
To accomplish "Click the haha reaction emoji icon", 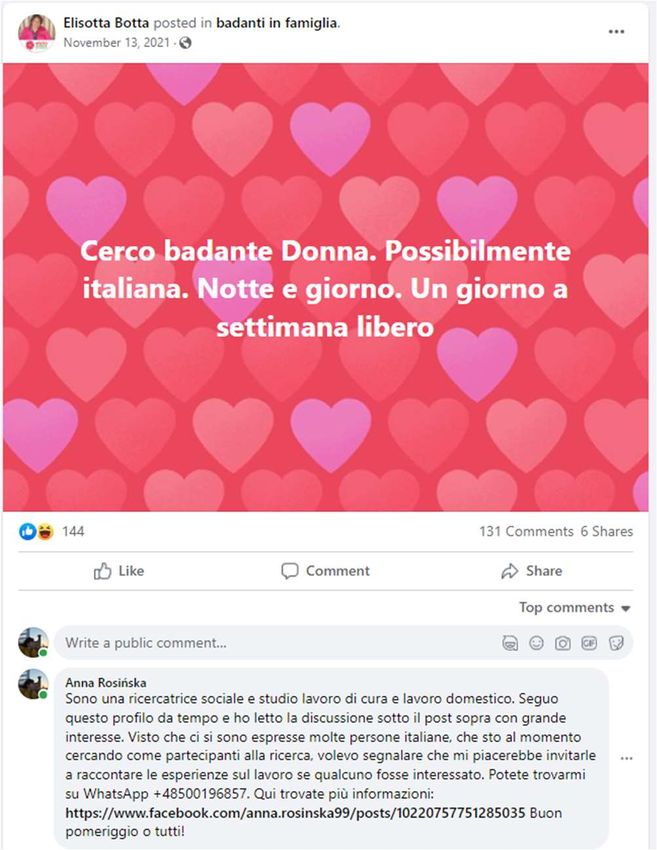I will [45, 531].
